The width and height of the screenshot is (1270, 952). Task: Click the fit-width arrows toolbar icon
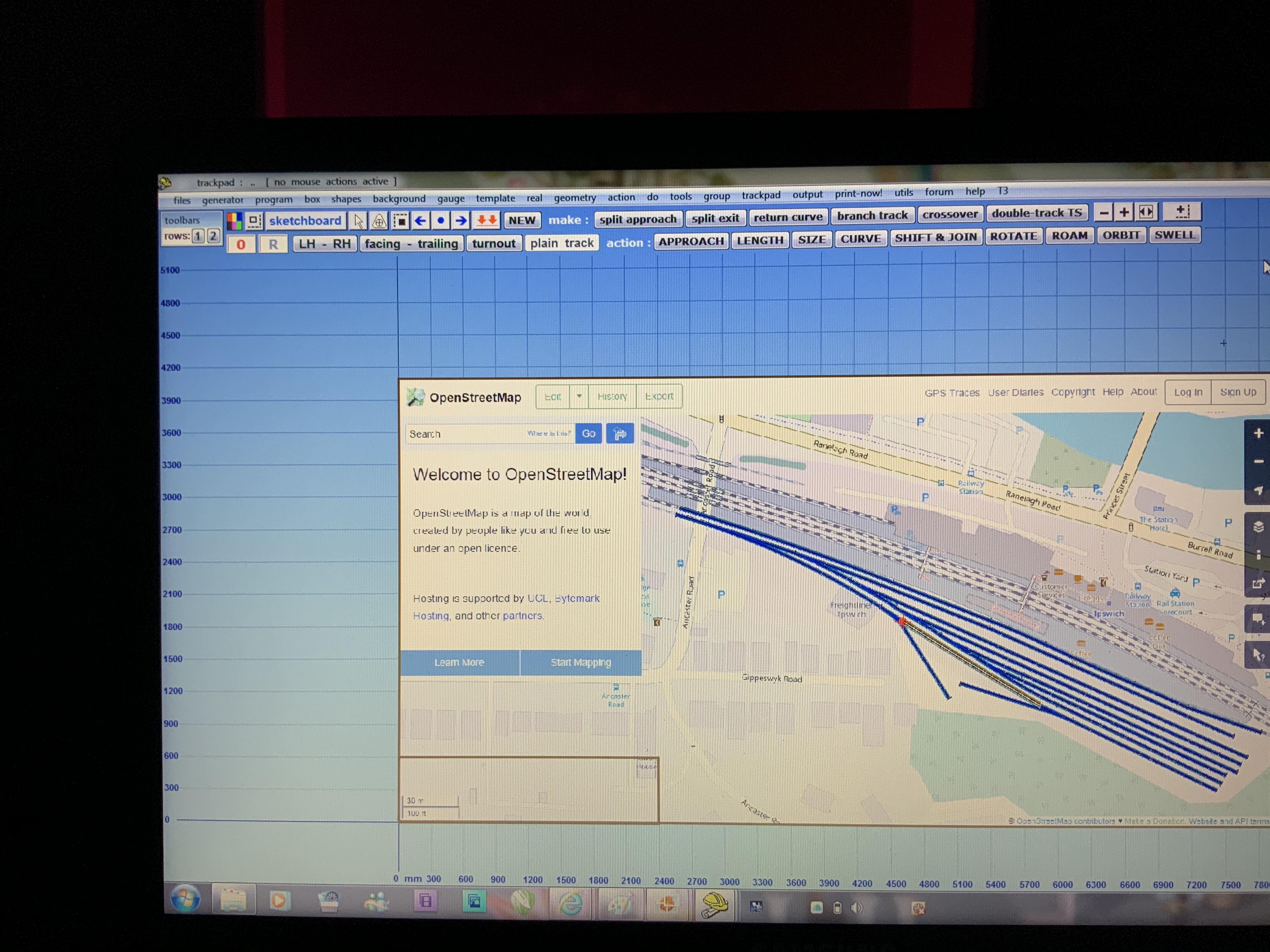1146,212
